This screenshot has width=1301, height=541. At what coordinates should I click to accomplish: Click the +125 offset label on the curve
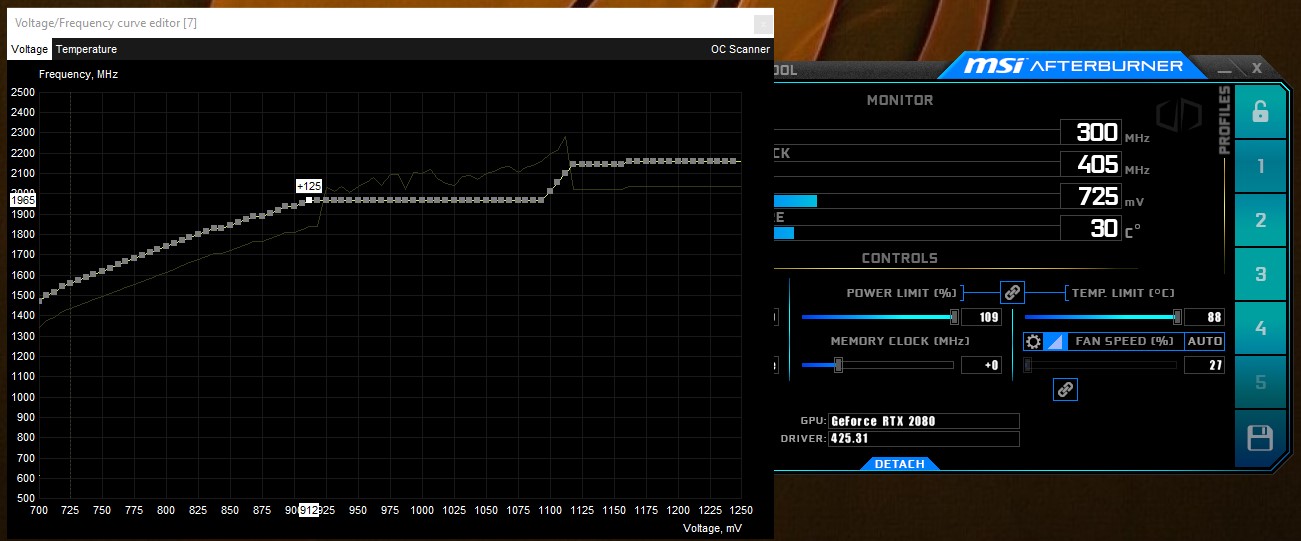click(x=309, y=186)
